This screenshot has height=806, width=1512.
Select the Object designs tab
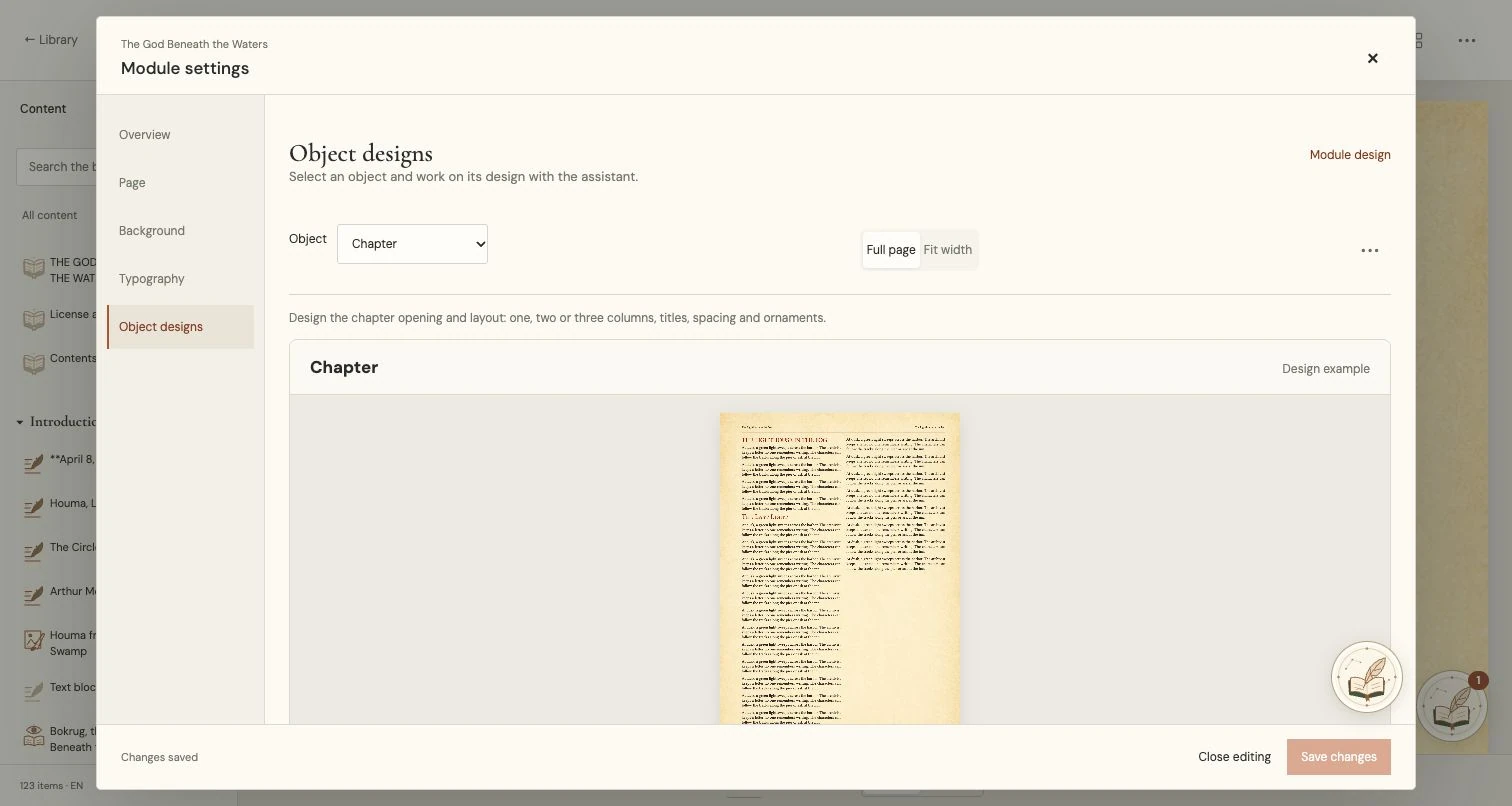pyautogui.click(x=180, y=327)
